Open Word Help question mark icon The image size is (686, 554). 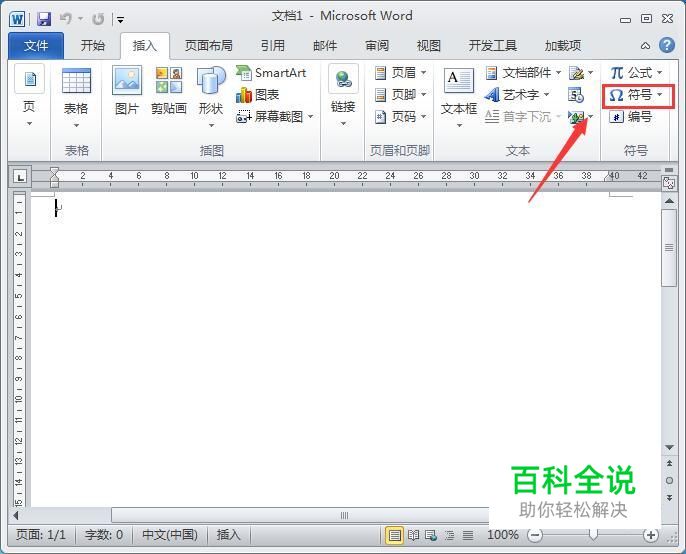pos(667,45)
